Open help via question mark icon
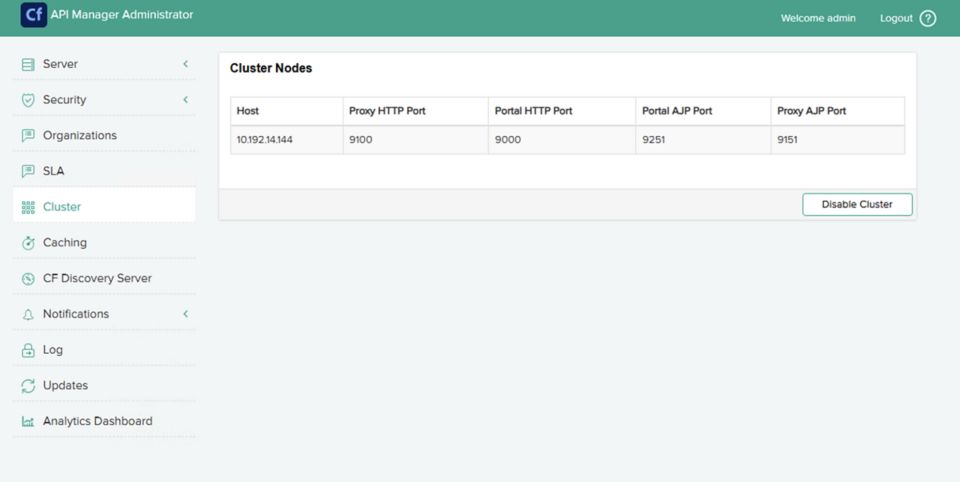Image resolution: width=960 pixels, height=482 pixels. [927, 18]
